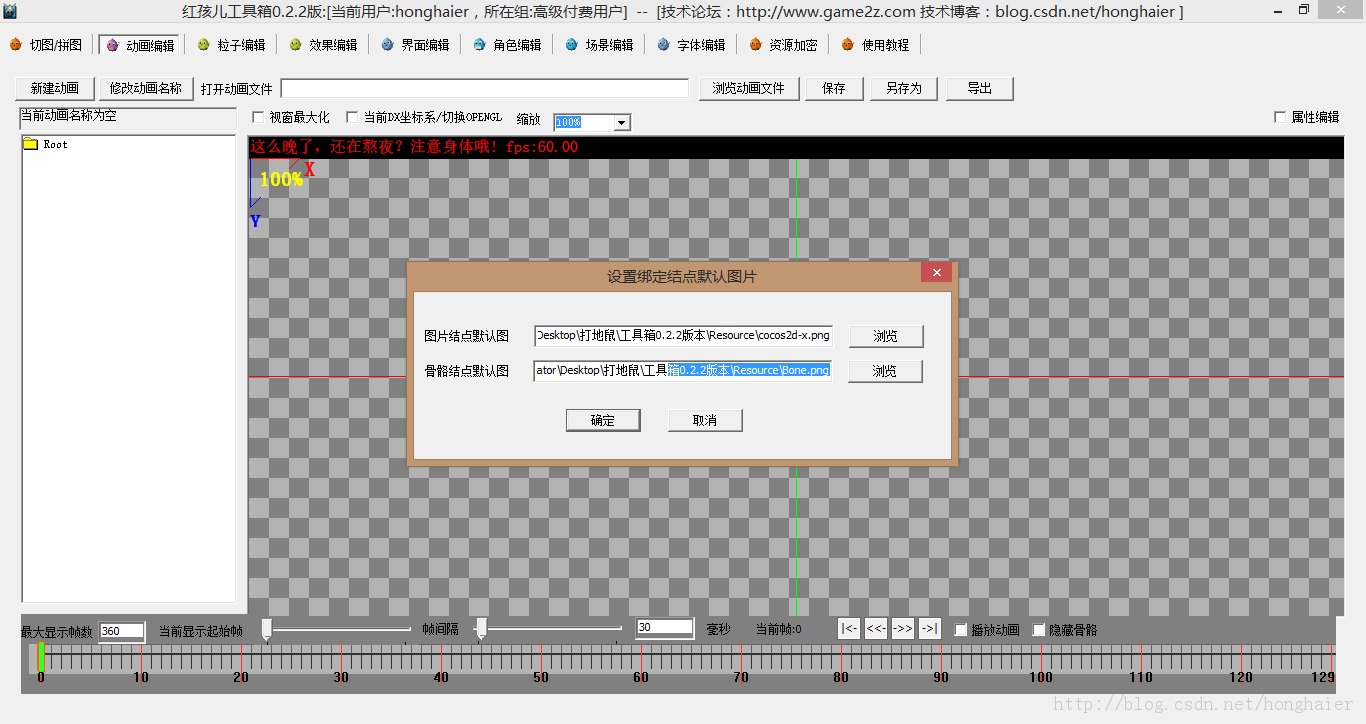The image size is (1366, 724).
Task: Click timeline frame marker 100
Action: tap(1041, 677)
